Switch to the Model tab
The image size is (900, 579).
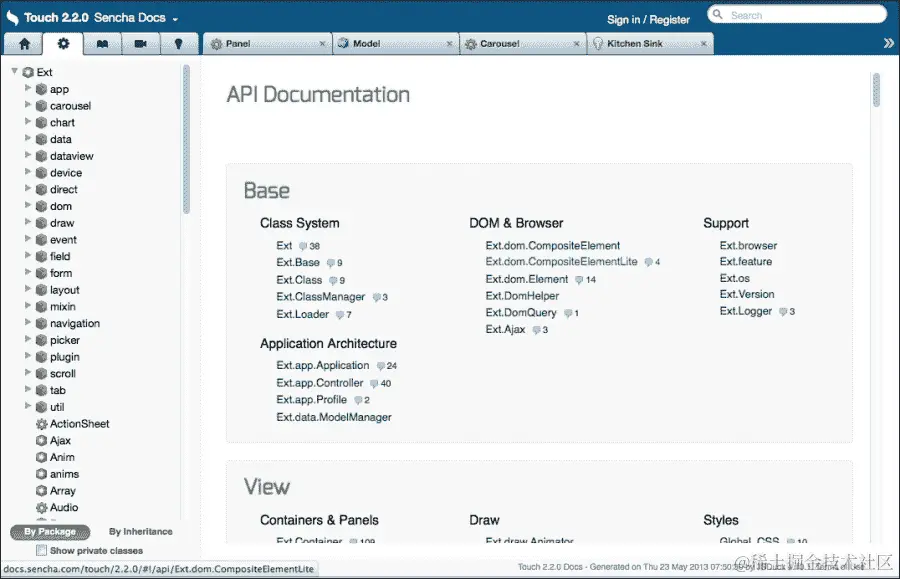pyautogui.click(x=395, y=44)
